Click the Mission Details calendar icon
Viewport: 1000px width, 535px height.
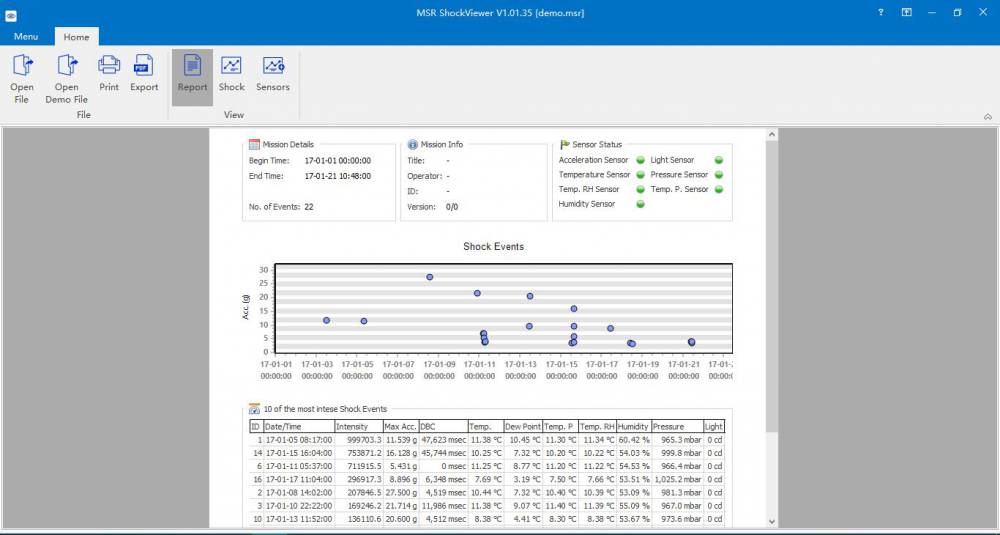[x=254, y=145]
